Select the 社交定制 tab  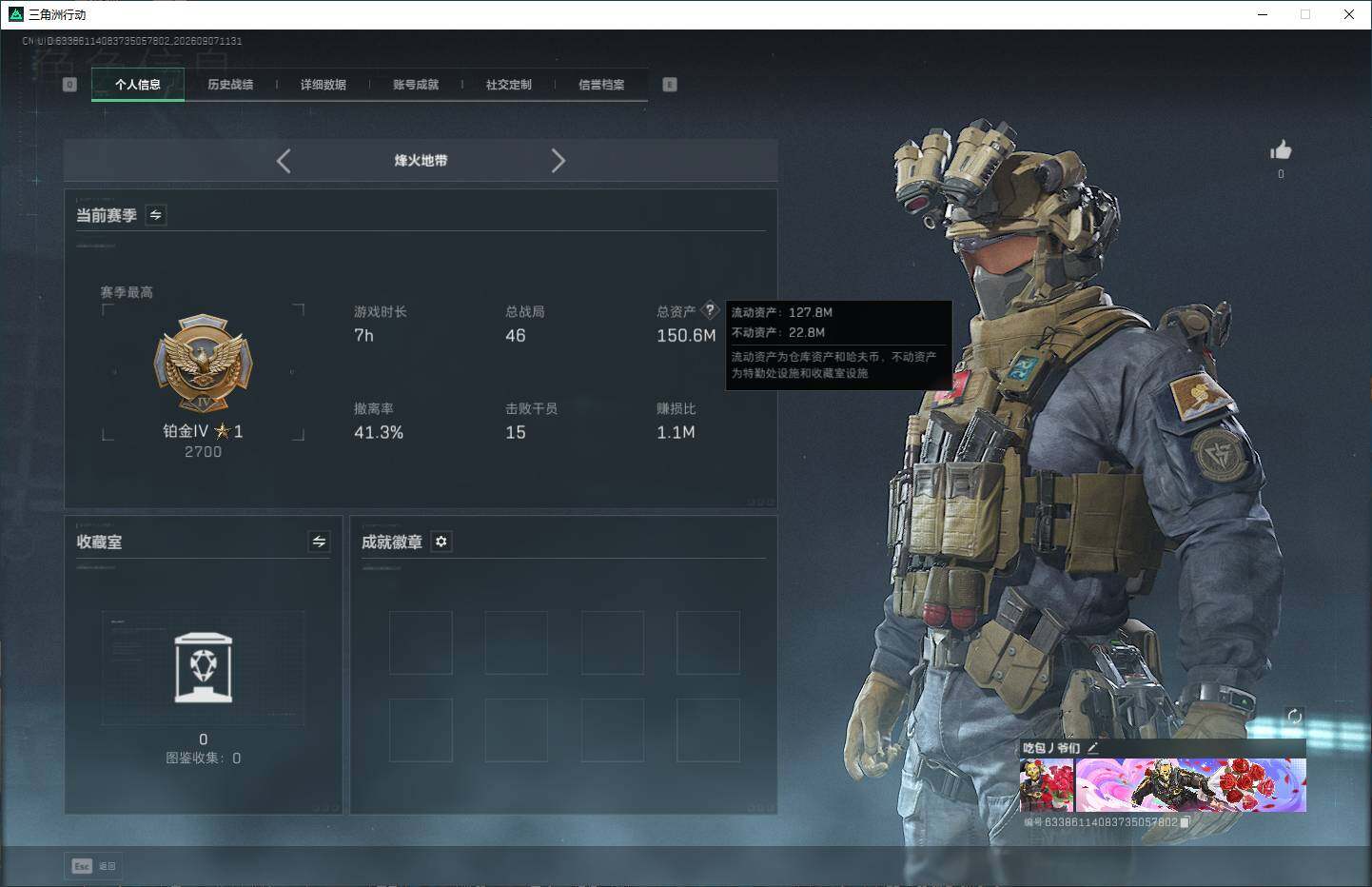(x=509, y=85)
